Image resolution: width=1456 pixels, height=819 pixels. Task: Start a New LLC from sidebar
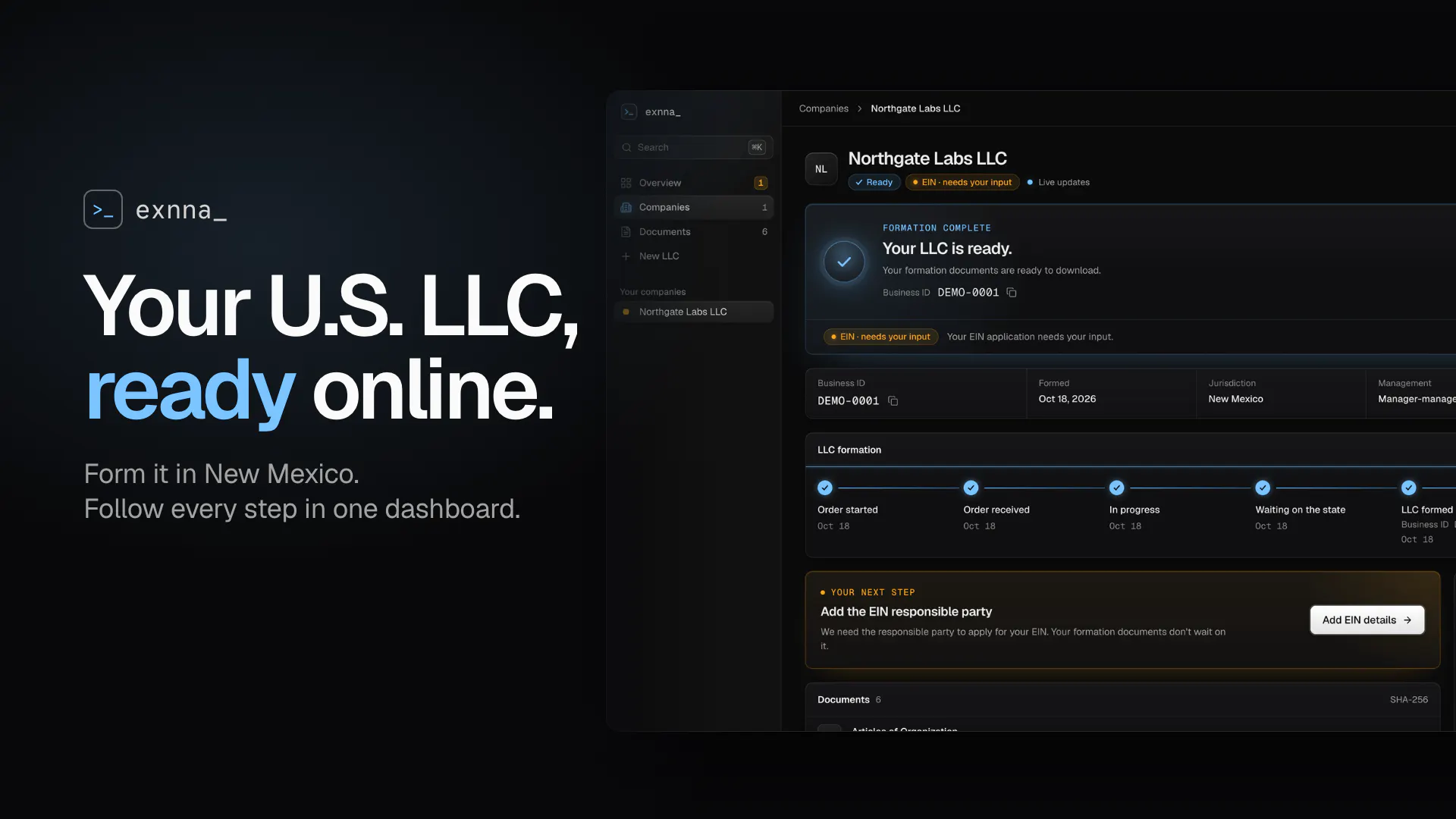click(694, 256)
